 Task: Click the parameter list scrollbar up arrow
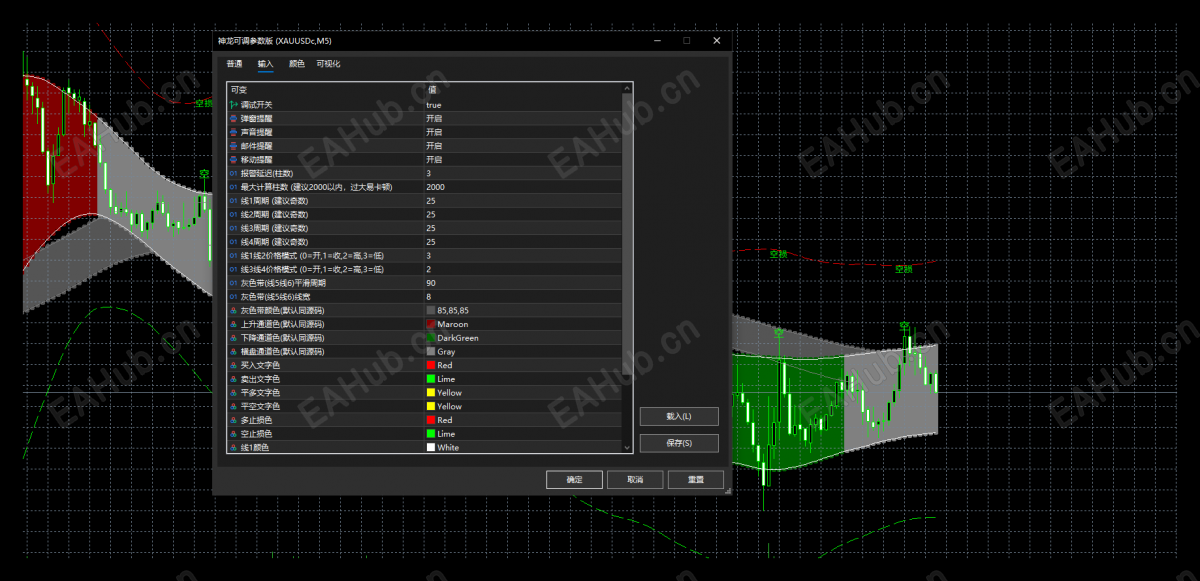coord(627,88)
